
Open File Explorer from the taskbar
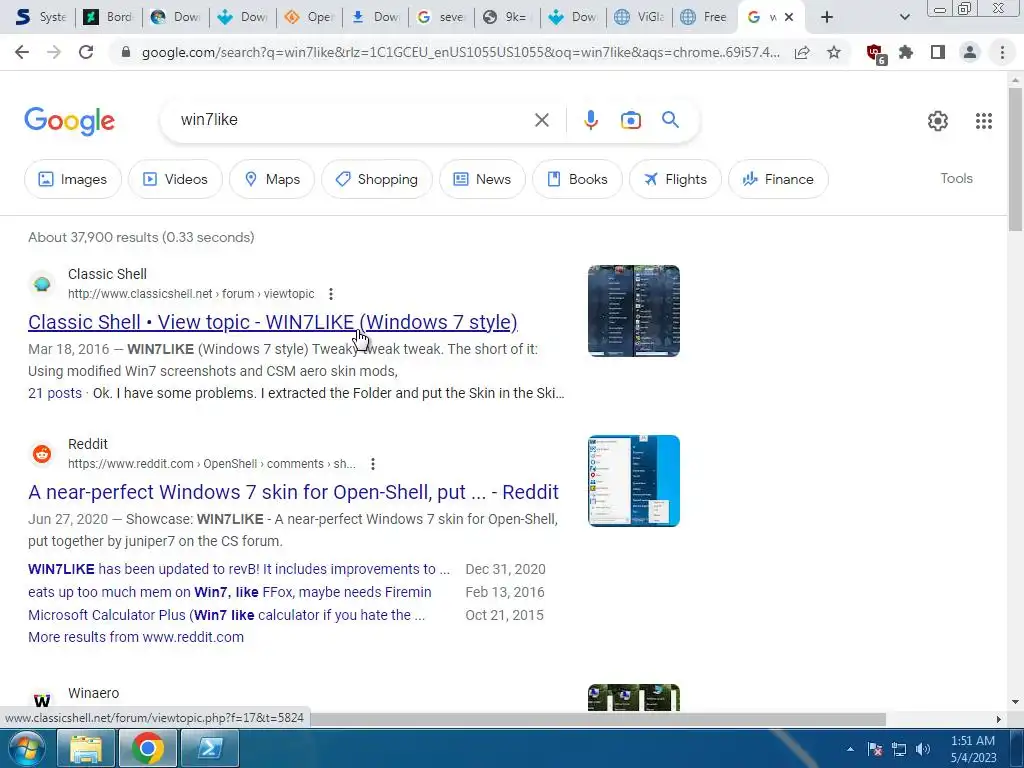pos(86,748)
